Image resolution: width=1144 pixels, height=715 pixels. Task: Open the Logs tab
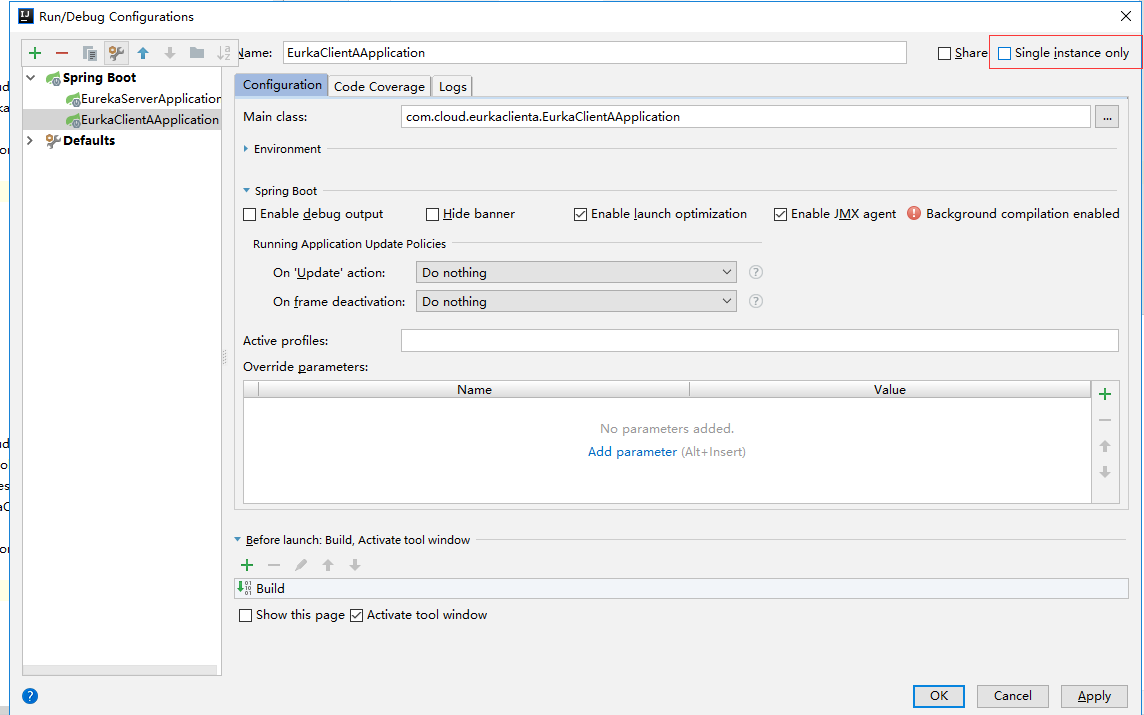[452, 85]
